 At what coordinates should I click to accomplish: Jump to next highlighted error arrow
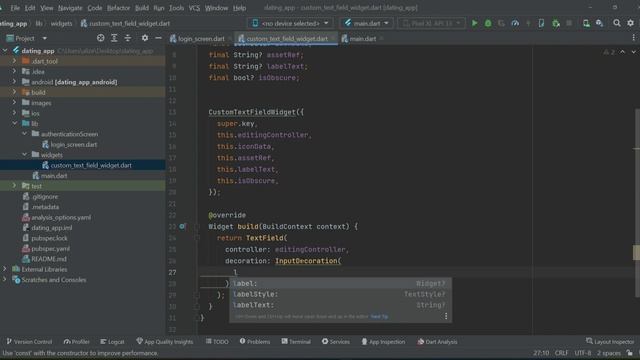(x=633, y=52)
